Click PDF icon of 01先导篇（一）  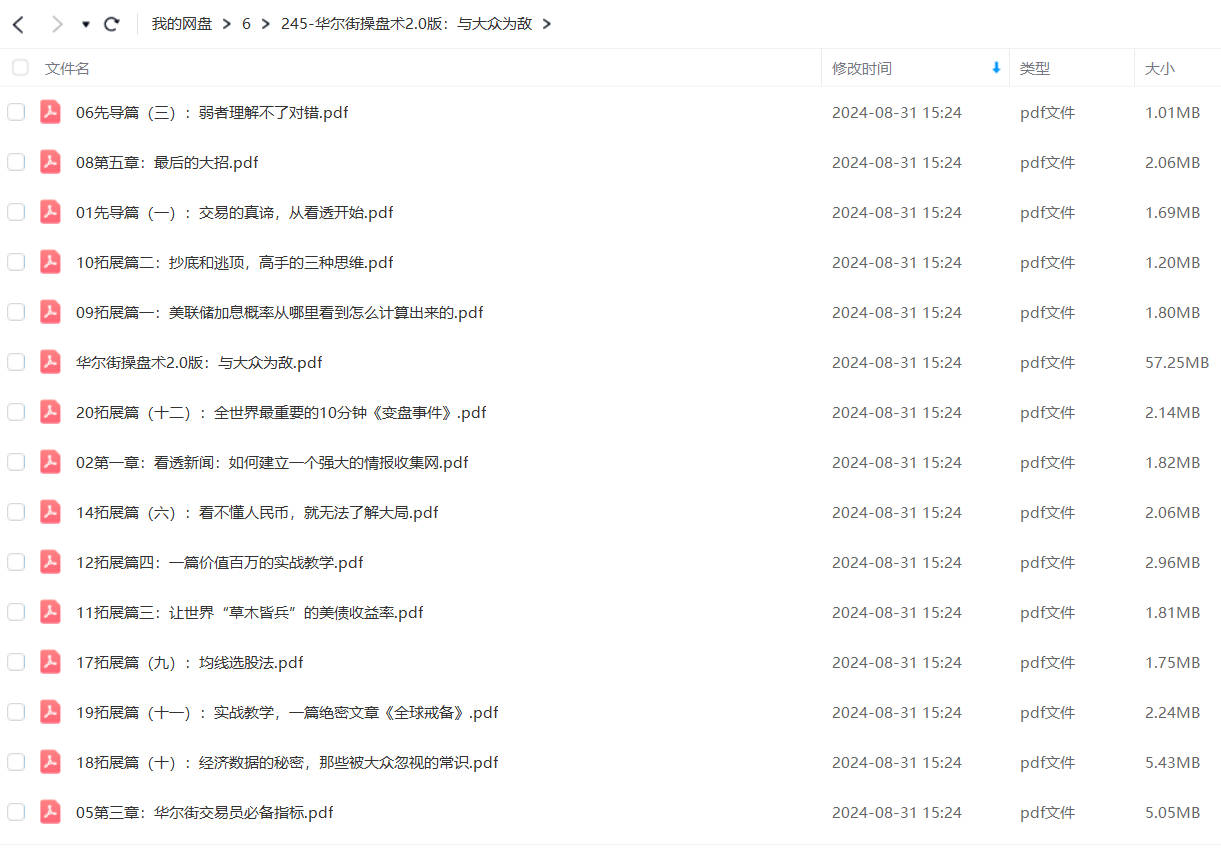50,212
